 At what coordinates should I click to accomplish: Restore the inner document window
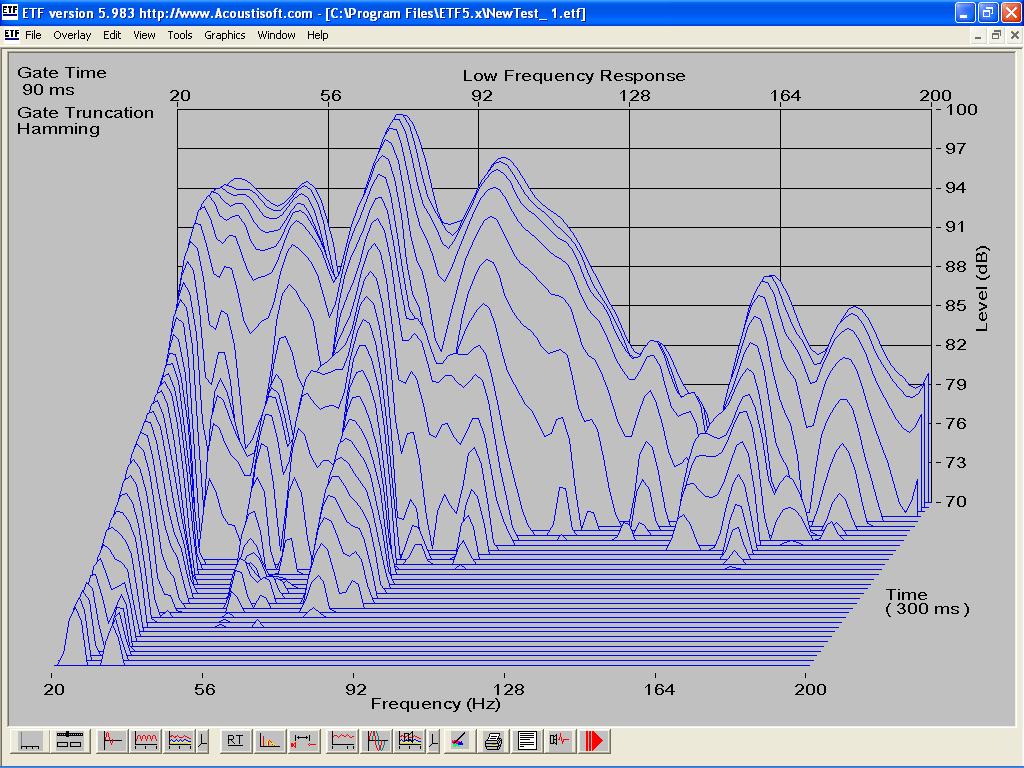coord(996,35)
